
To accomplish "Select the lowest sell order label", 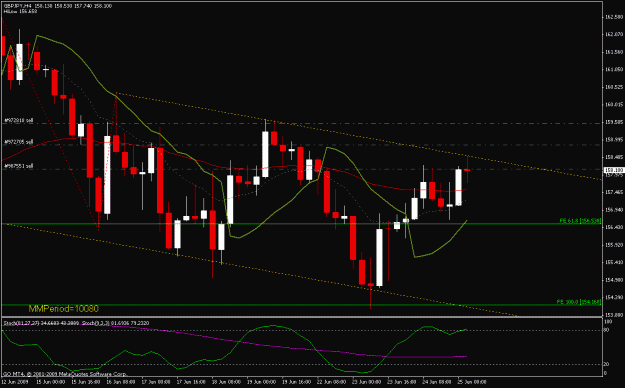I will (19, 166).
